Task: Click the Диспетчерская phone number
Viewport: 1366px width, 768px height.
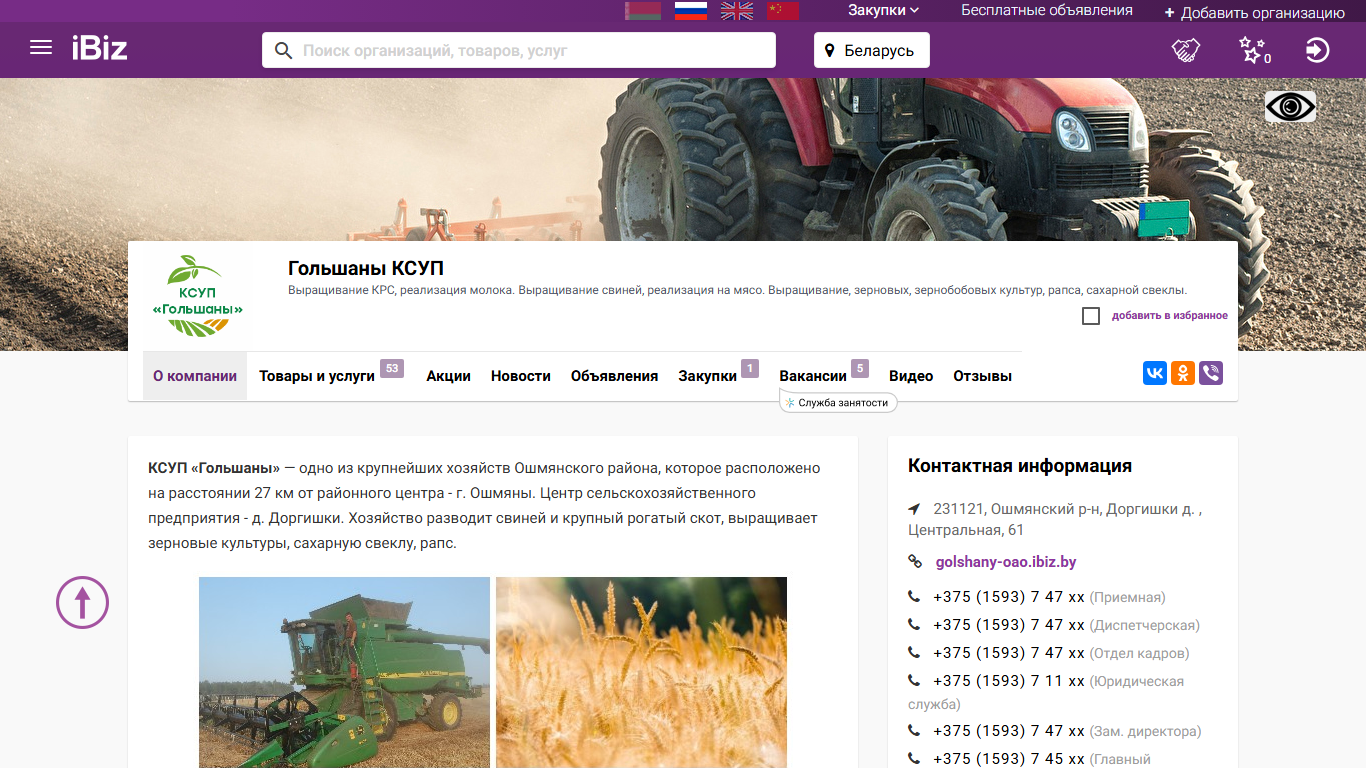Action: click(x=1009, y=625)
